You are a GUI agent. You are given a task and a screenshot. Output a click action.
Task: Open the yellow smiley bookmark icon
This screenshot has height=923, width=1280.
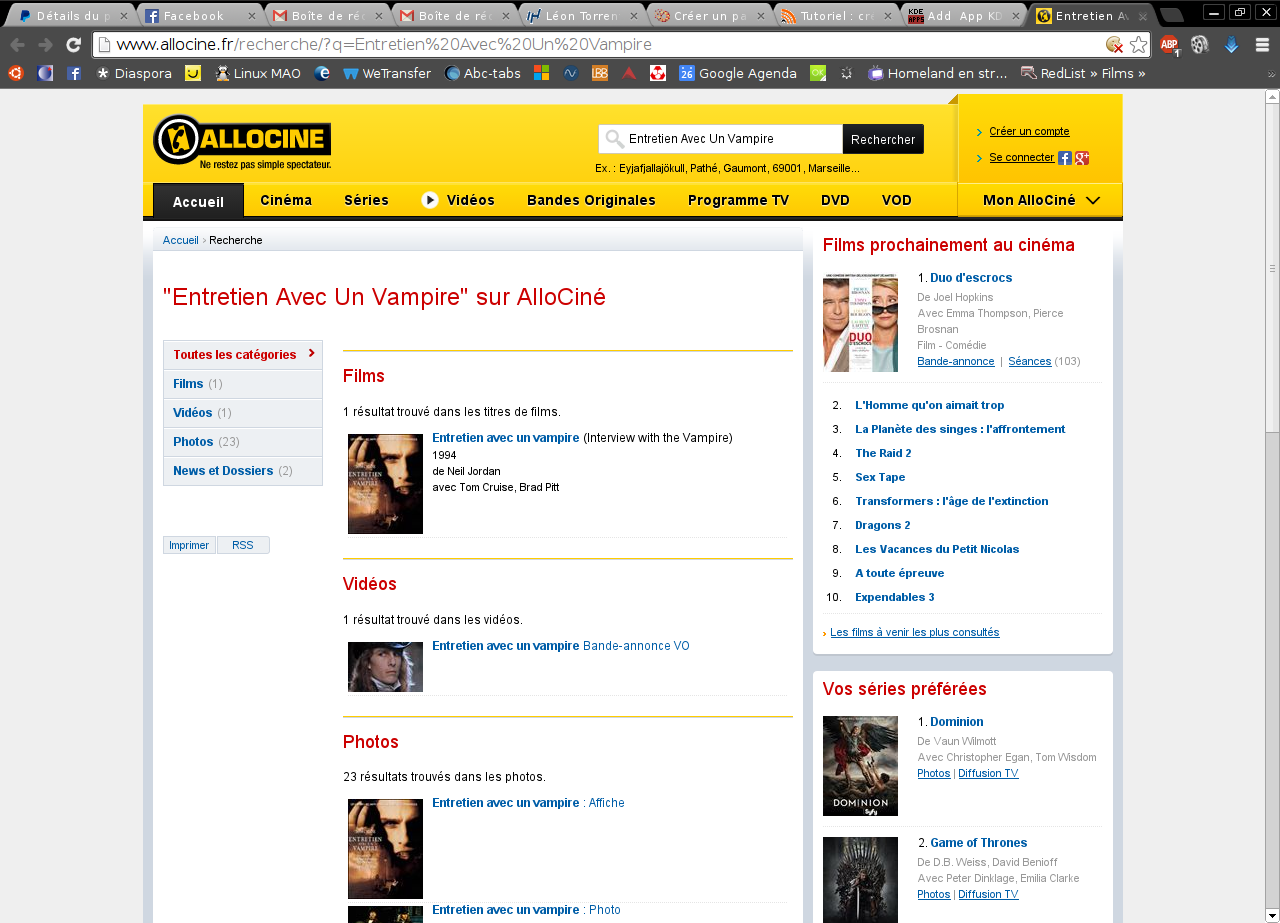[x=193, y=73]
